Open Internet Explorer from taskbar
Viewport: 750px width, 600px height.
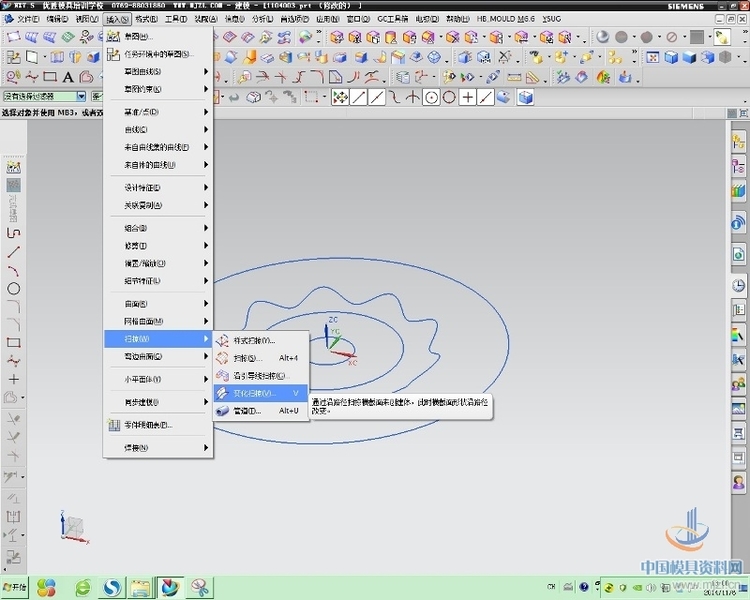[83, 588]
